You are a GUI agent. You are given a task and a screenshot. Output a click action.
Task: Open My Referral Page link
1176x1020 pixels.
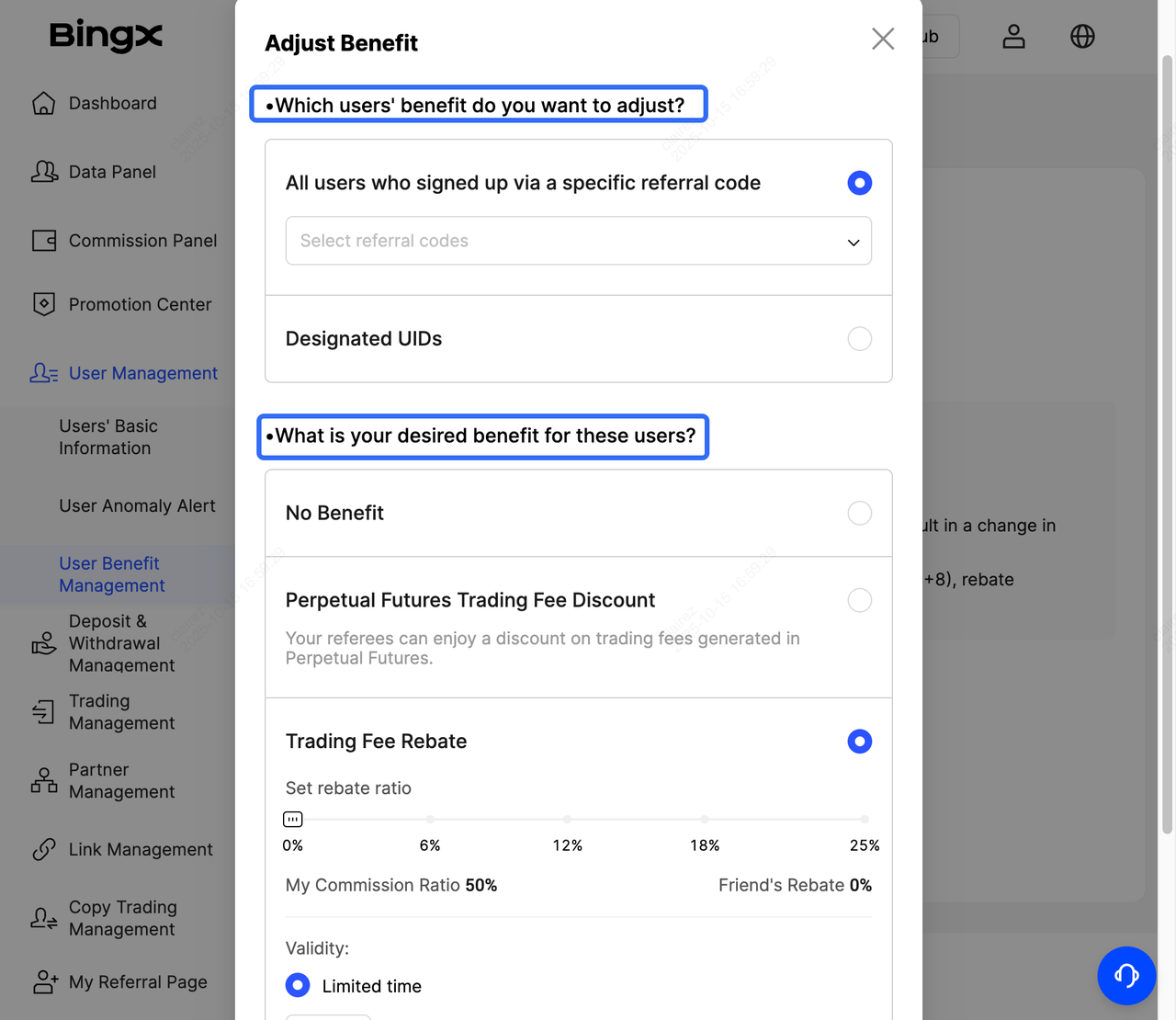[138, 982]
